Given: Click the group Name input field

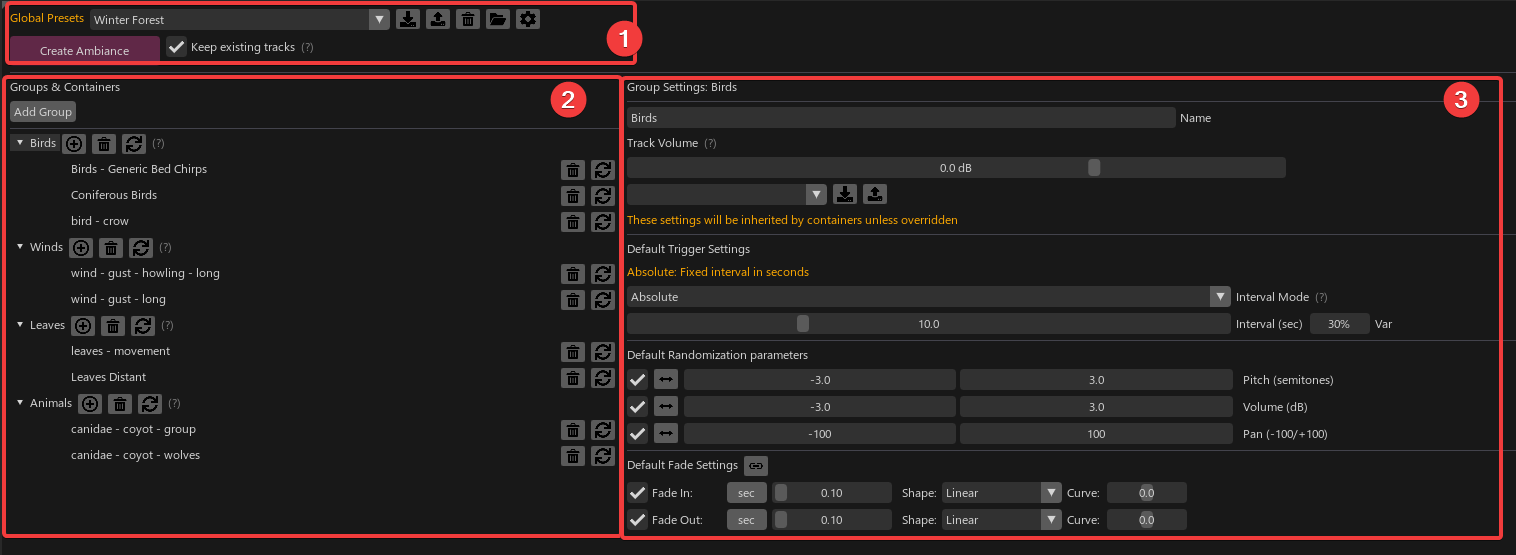Looking at the screenshot, I should tap(901, 118).
